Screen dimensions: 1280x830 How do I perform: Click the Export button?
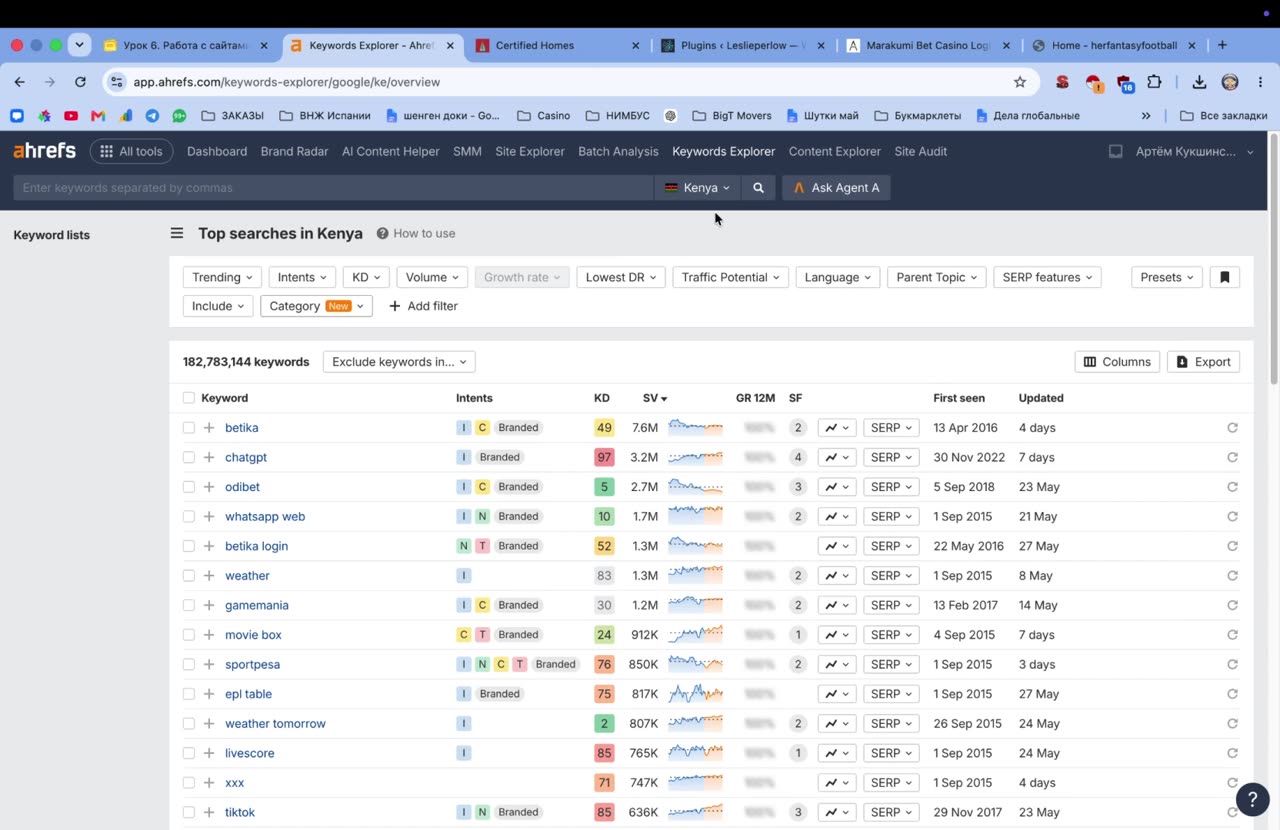1204,362
